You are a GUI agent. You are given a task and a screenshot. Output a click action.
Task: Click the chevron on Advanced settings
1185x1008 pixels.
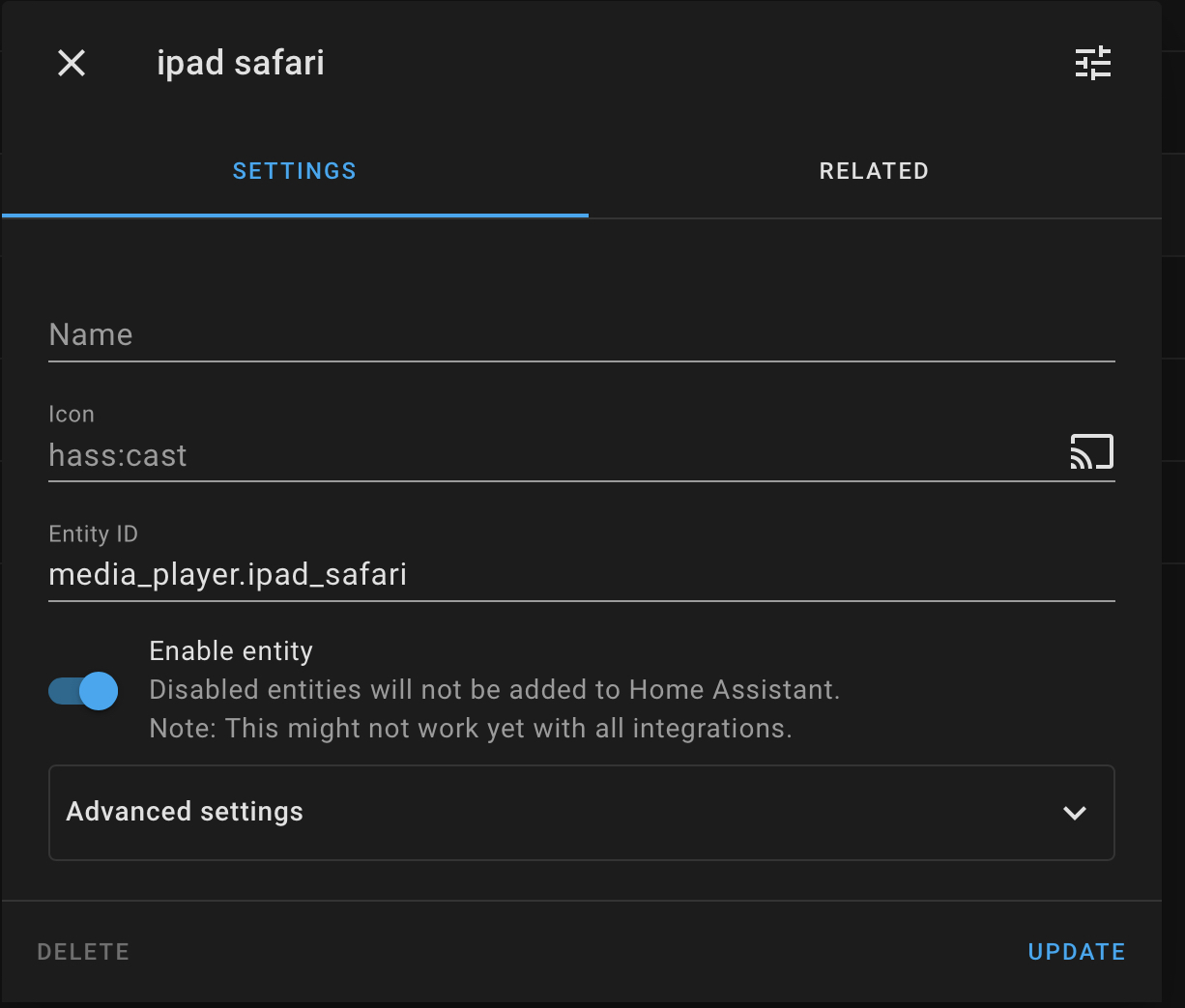[1074, 813]
